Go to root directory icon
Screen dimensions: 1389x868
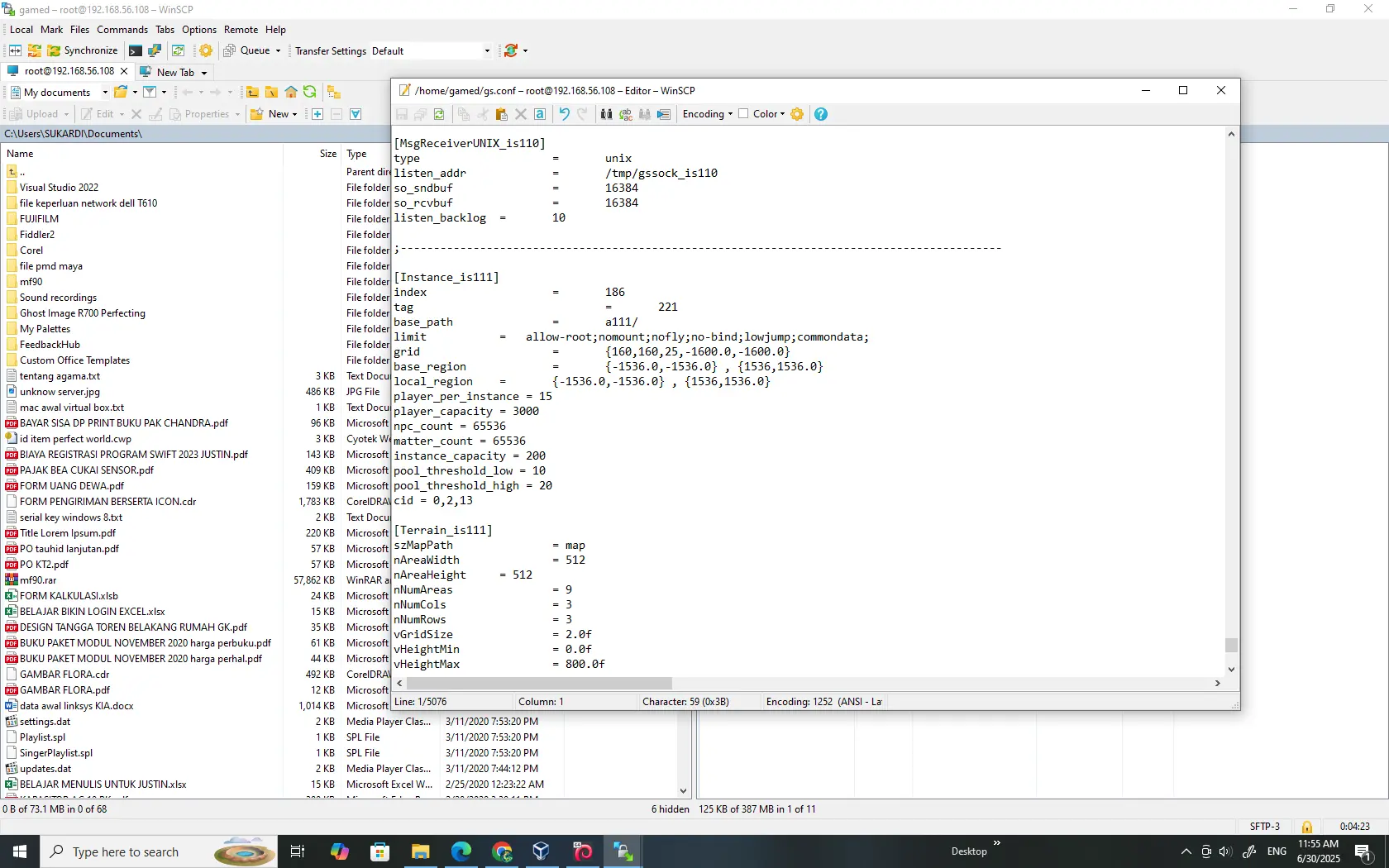pyautogui.click(x=271, y=92)
